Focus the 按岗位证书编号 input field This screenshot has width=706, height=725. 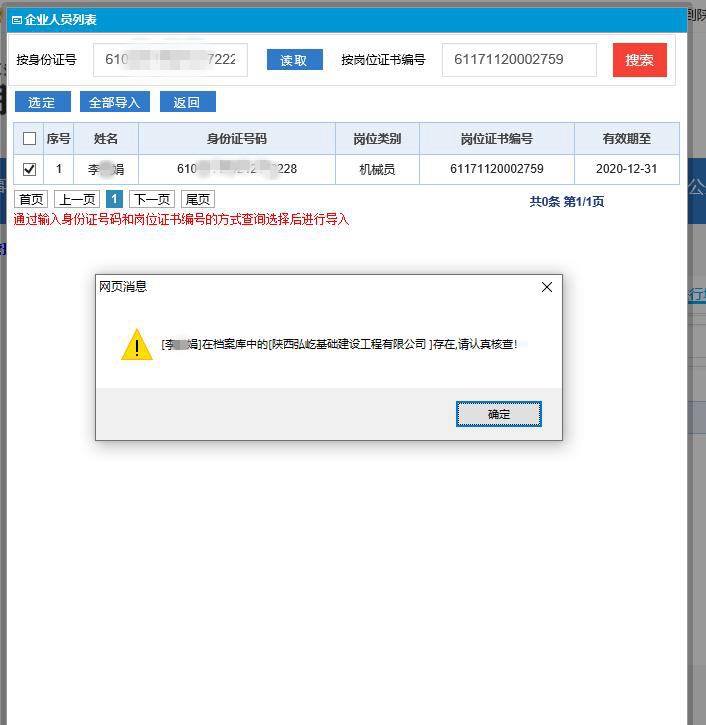[x=518, y=60]
